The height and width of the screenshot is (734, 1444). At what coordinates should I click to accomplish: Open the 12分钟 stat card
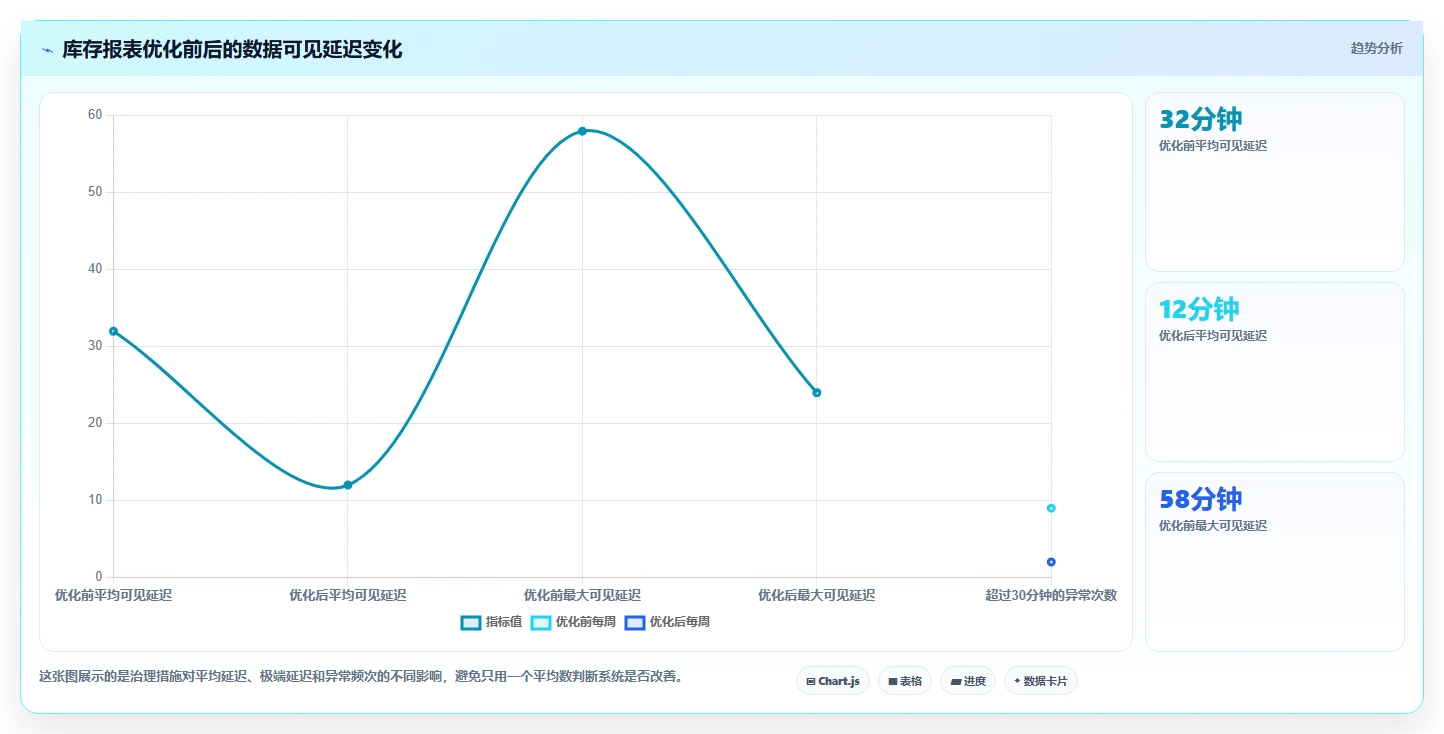[1275, 372]
